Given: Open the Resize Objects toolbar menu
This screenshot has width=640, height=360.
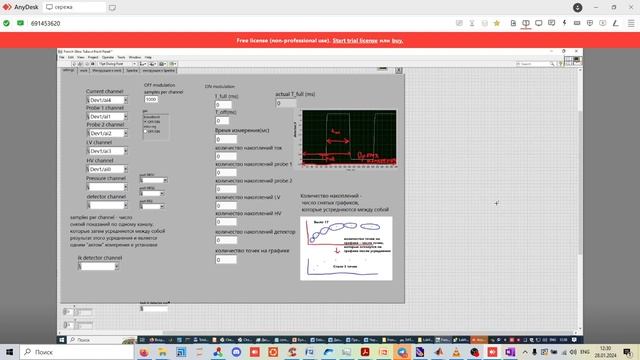Looking at the screenshot, I should pyautogui.click(x=162, y=64).
